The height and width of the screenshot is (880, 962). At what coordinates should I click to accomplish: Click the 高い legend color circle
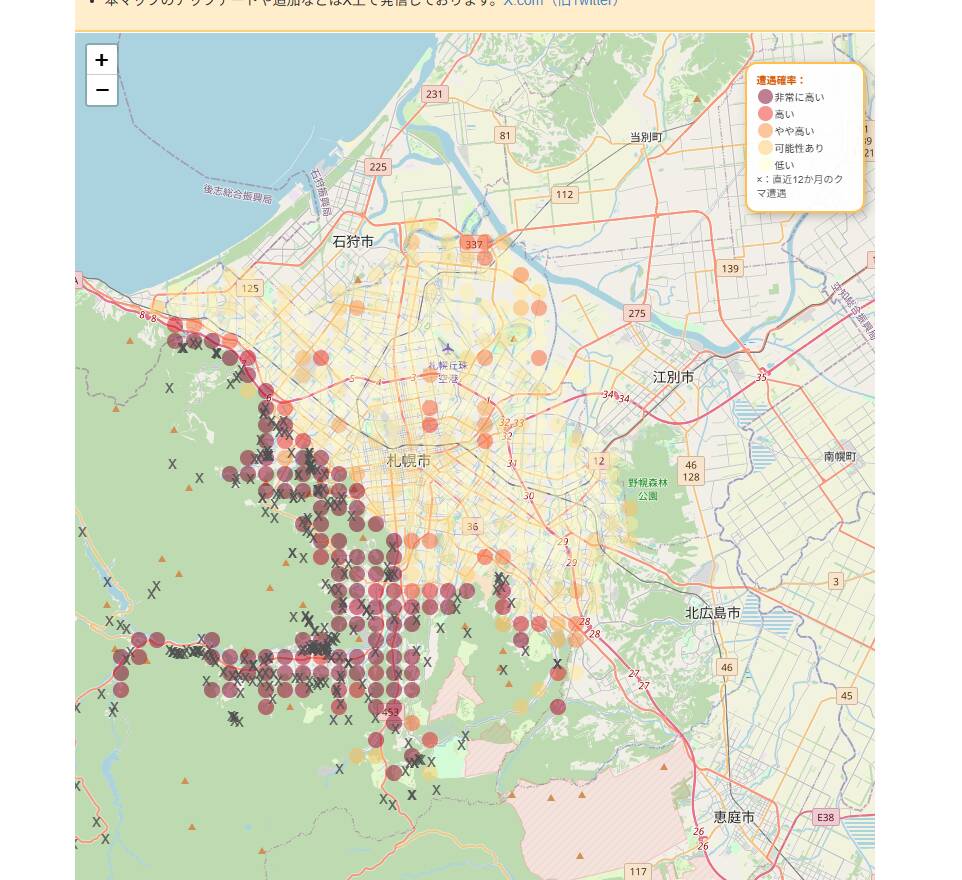[765, 114]
